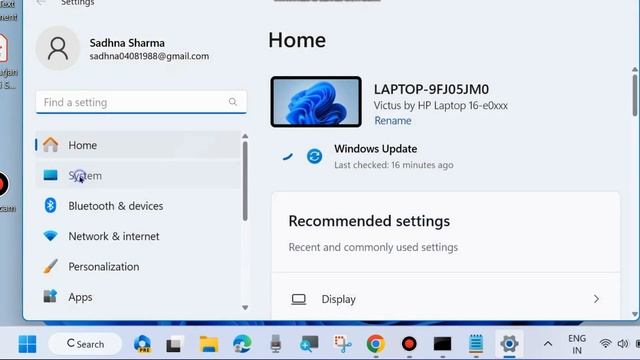The height and width of the screenshot is (360, 640).
Task: Open Copilot preview from taskbar
Action: click(142, 344)
